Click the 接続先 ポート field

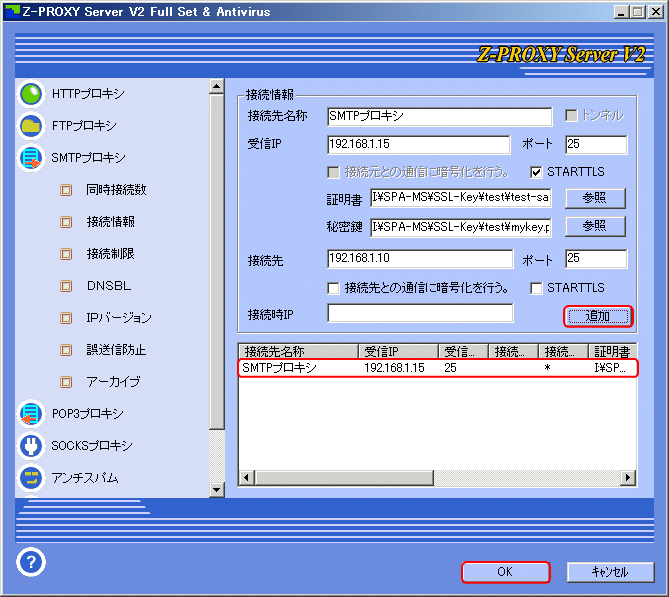click(596, 259)
